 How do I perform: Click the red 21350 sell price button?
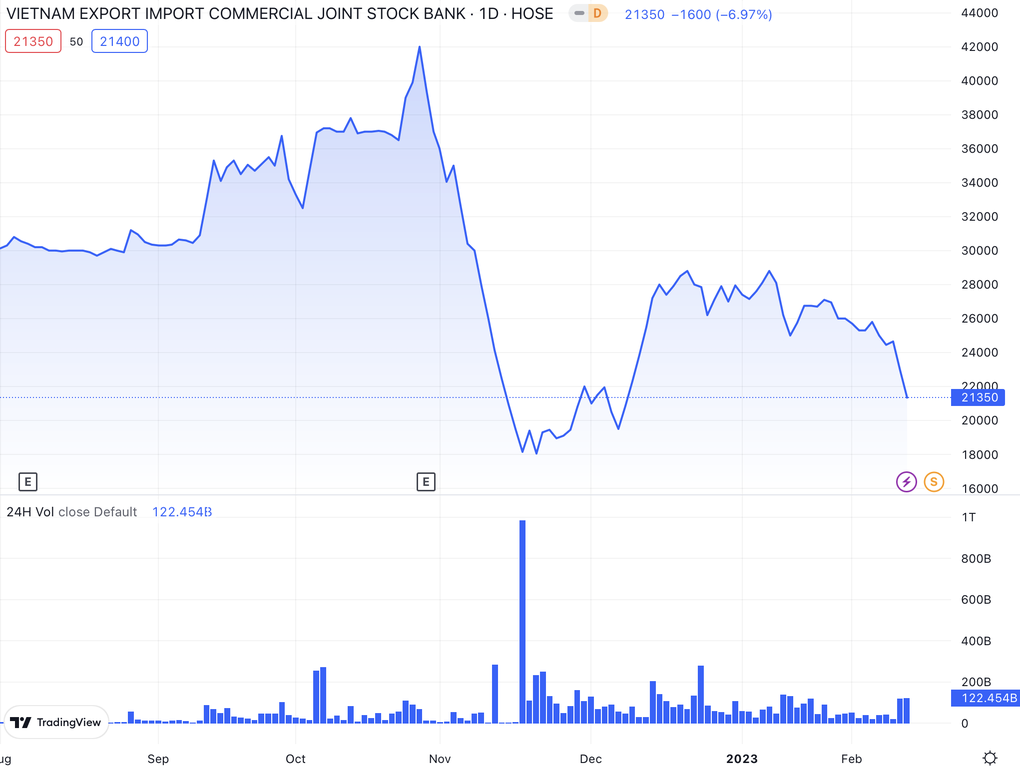coord(33,41)
